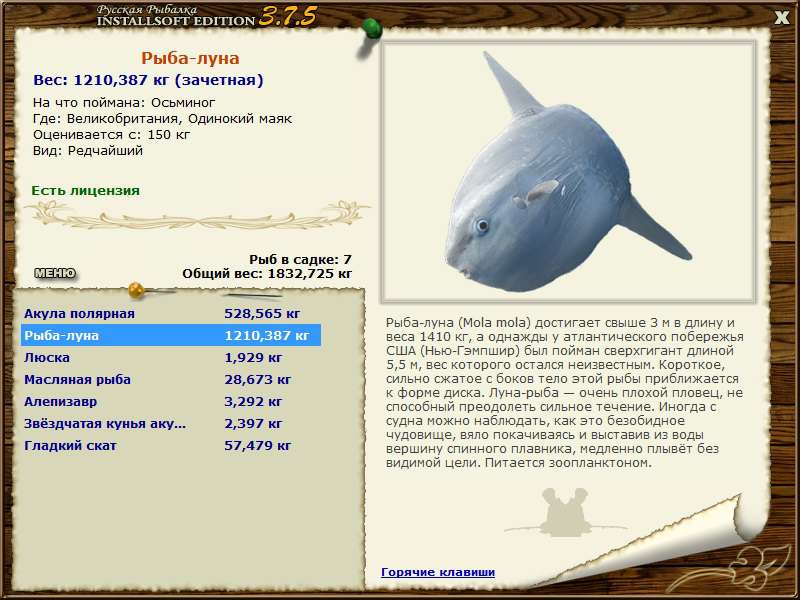
Task: Click the Русская Рыбалка 3.7.5 title logo
Action: (x=207, y=16)
